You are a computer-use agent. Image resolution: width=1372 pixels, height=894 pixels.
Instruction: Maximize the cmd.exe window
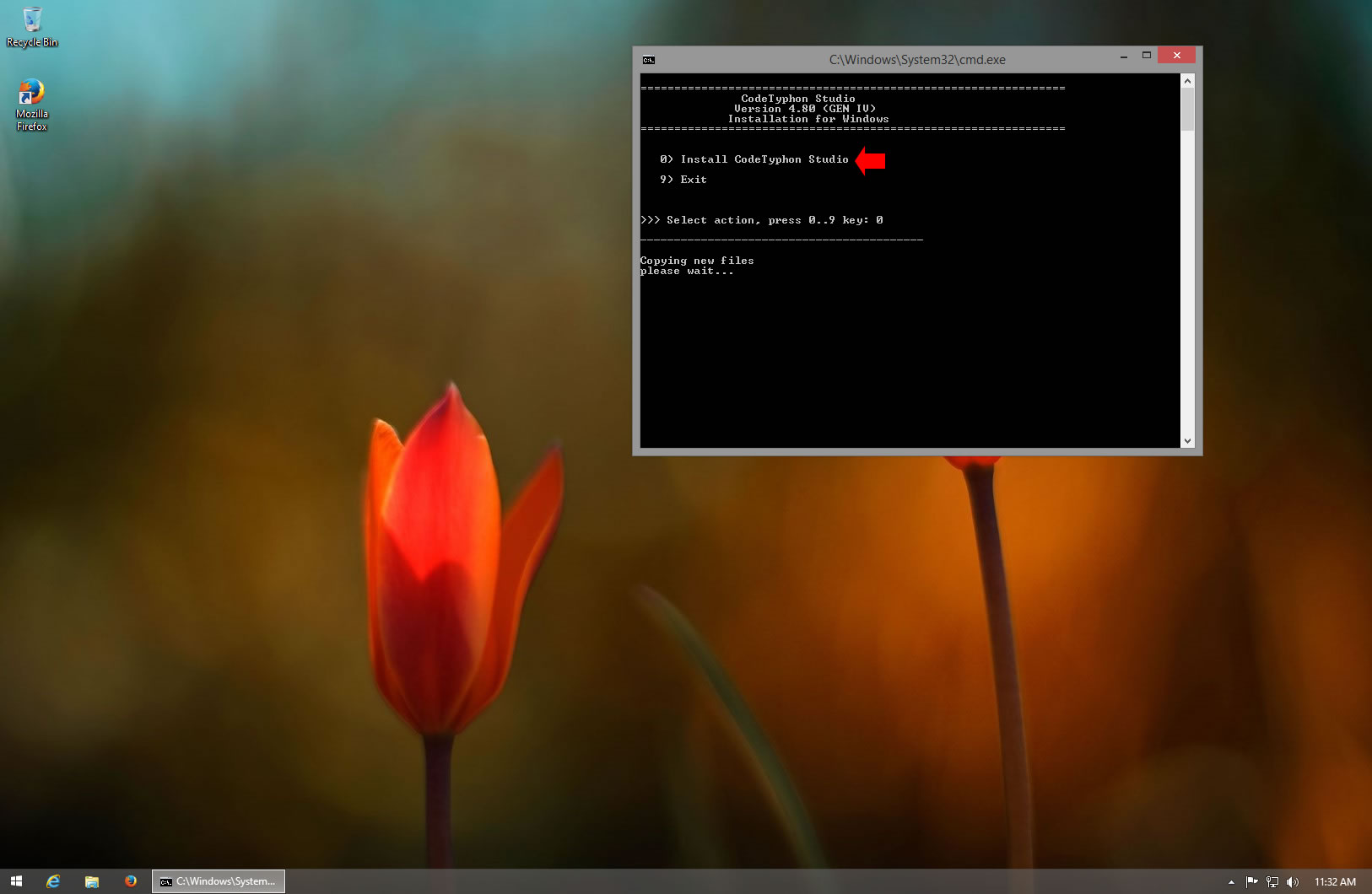point(1146,56)
